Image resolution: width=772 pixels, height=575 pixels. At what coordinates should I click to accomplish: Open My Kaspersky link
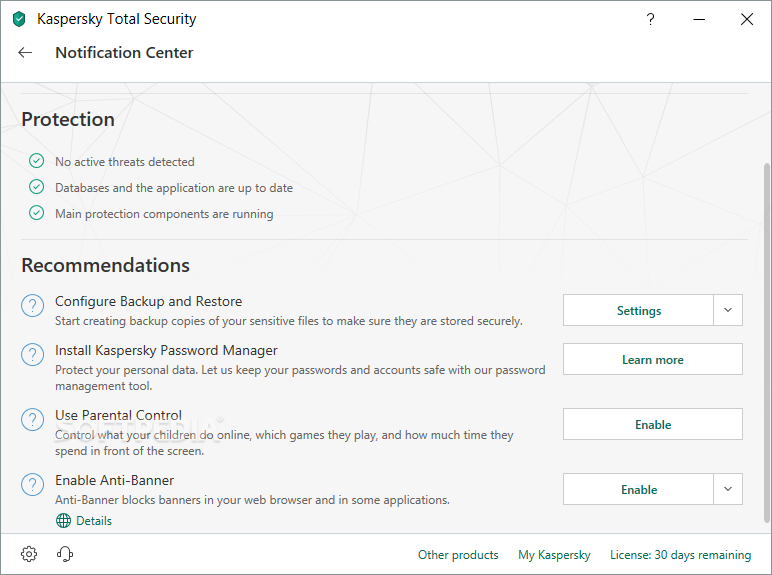tap(554, 555)
